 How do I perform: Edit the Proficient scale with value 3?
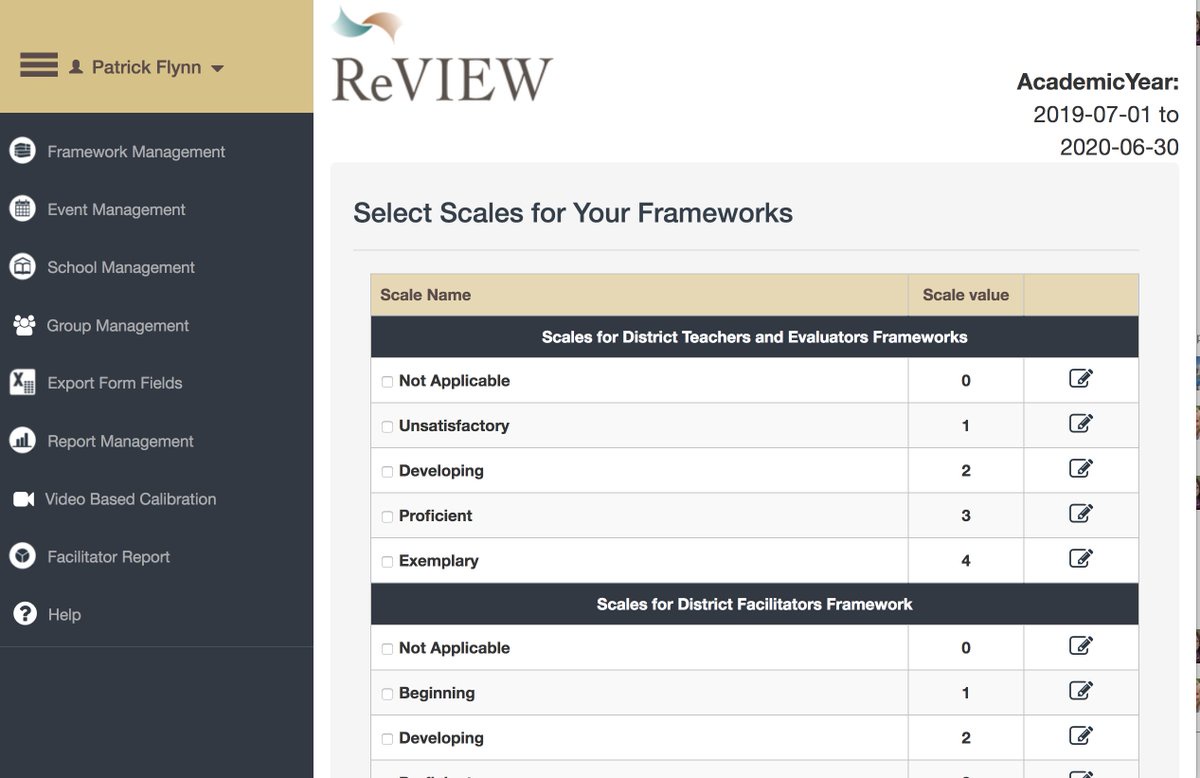pos(1080,514)
